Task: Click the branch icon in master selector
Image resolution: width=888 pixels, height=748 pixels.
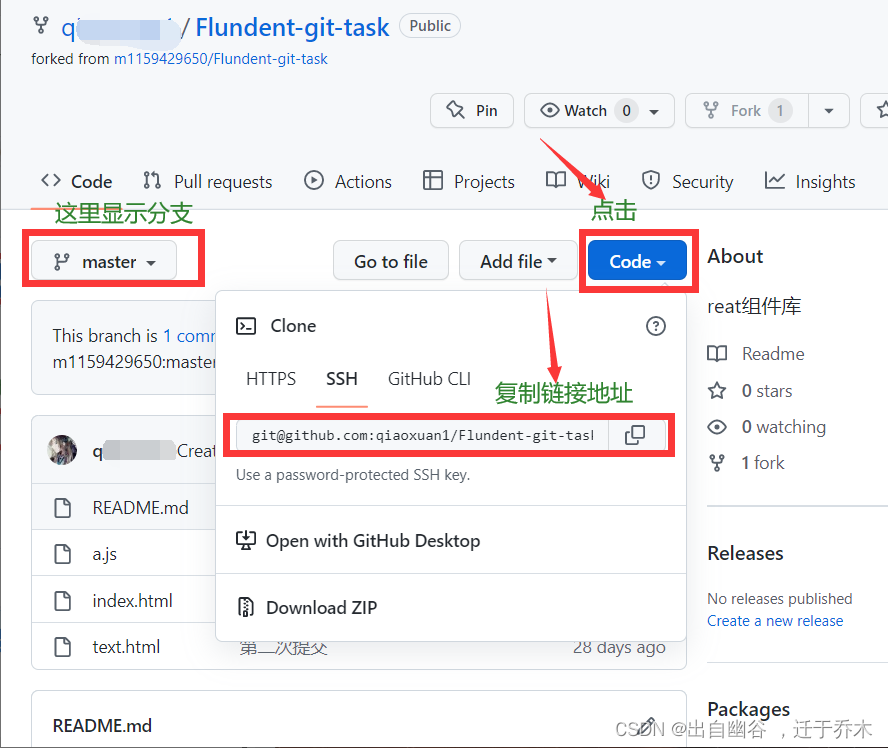Action: (61, 262)
